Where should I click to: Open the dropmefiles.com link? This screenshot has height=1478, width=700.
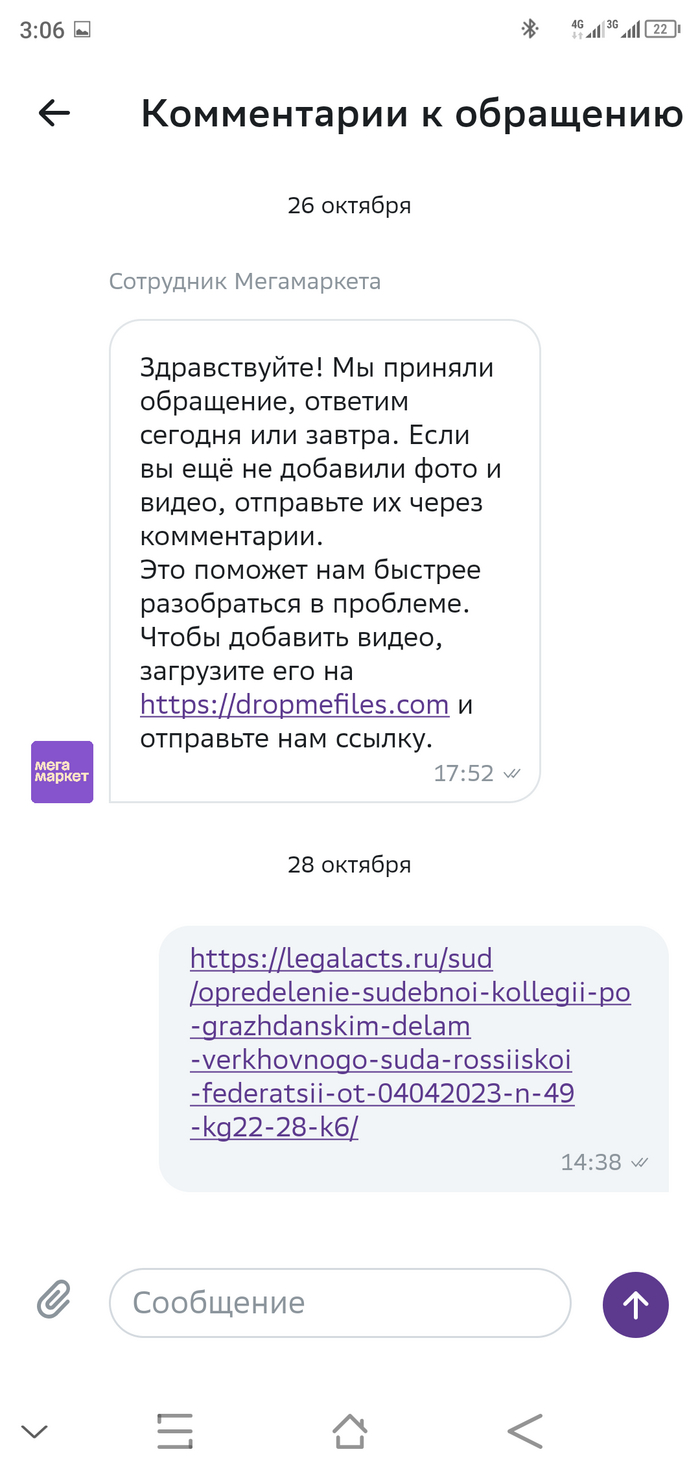pos(294,705)
